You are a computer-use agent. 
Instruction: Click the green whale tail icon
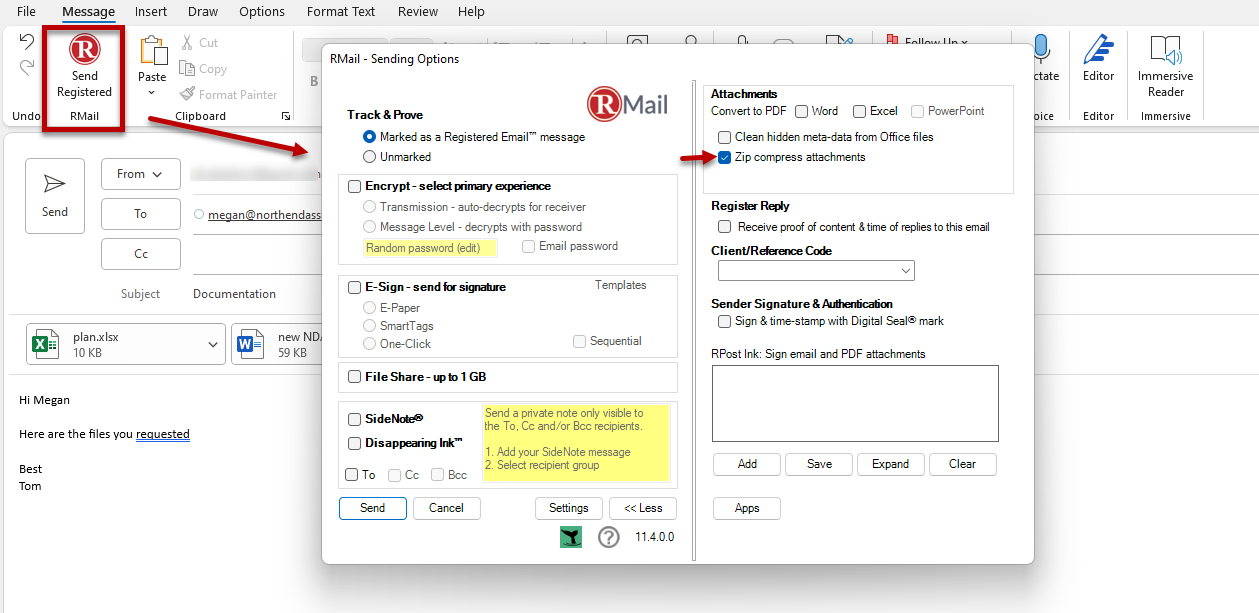click(571, 537)
